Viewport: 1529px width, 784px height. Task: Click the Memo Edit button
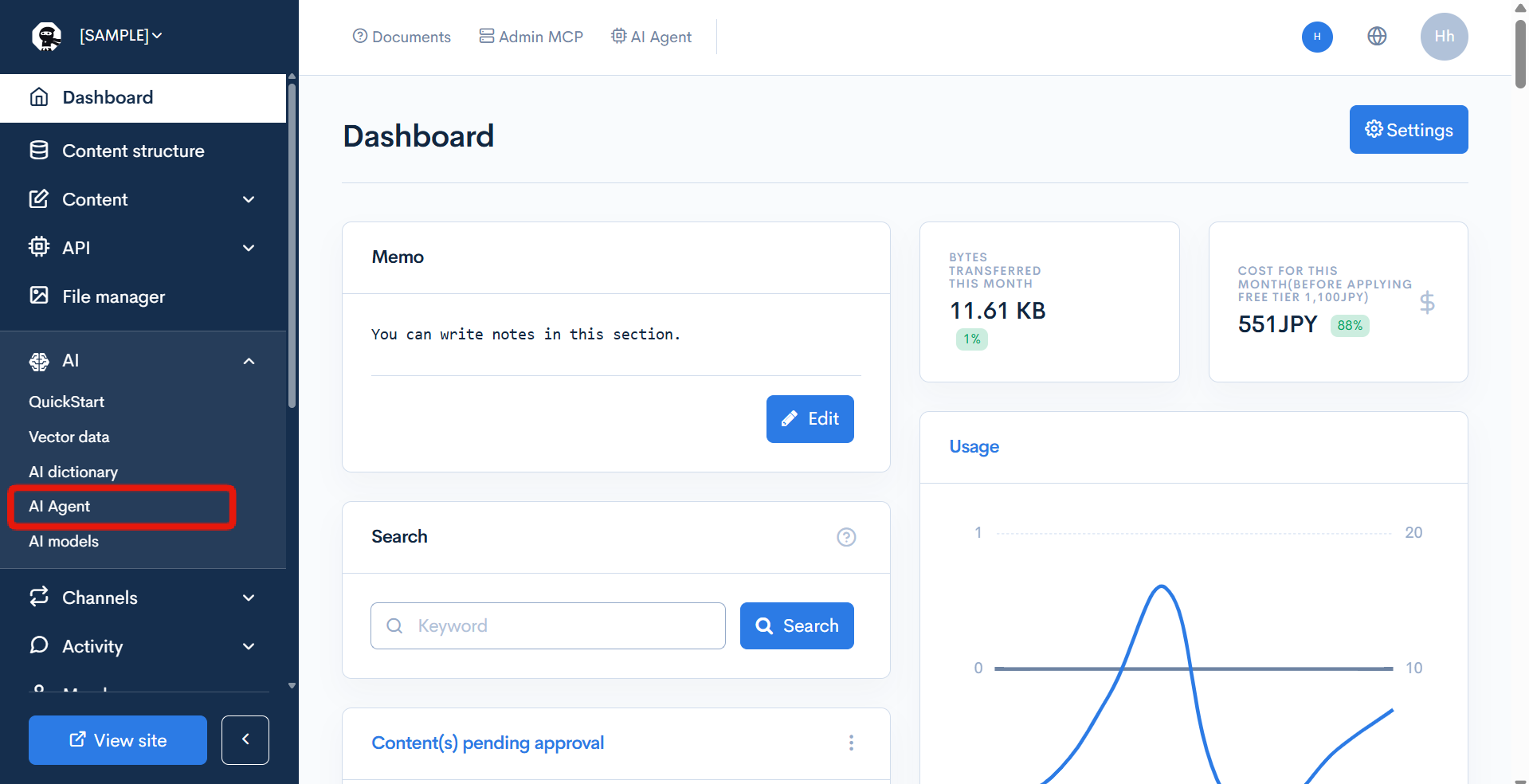tap(810, 419)
